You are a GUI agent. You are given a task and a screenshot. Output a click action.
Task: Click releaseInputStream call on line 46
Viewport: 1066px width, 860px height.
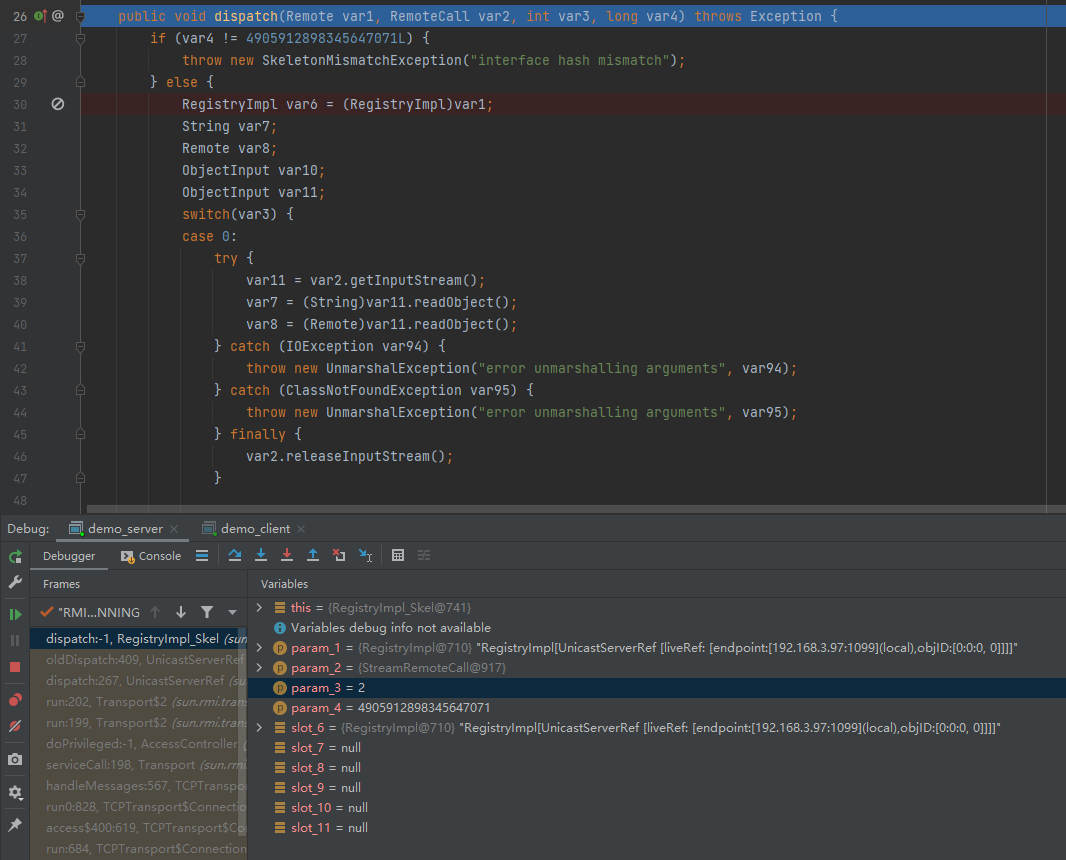click(x=358, y=456)
